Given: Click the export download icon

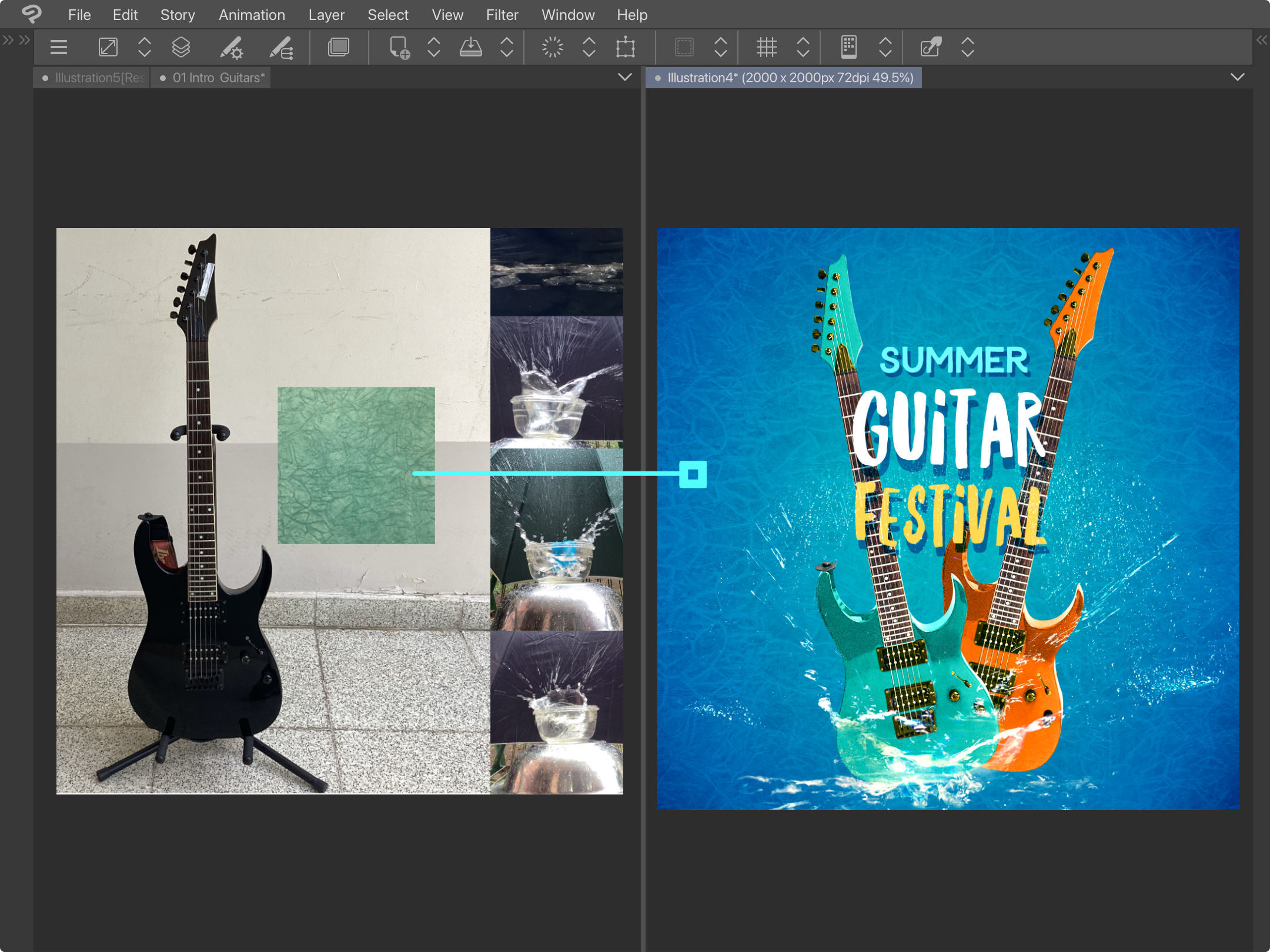Looking at the screenshot, I should click(472, 47).
